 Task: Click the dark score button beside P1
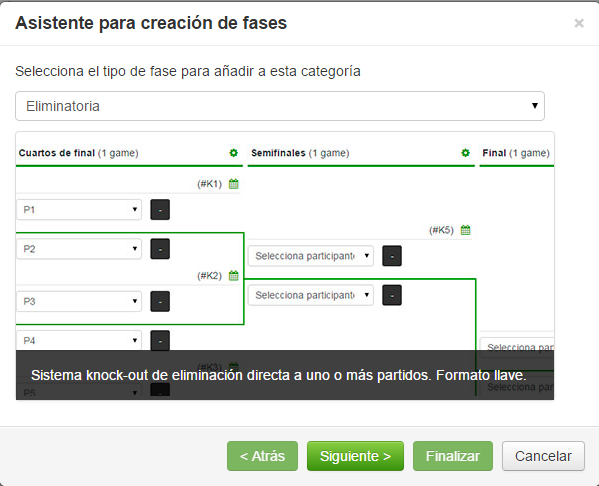click(160, 209)
